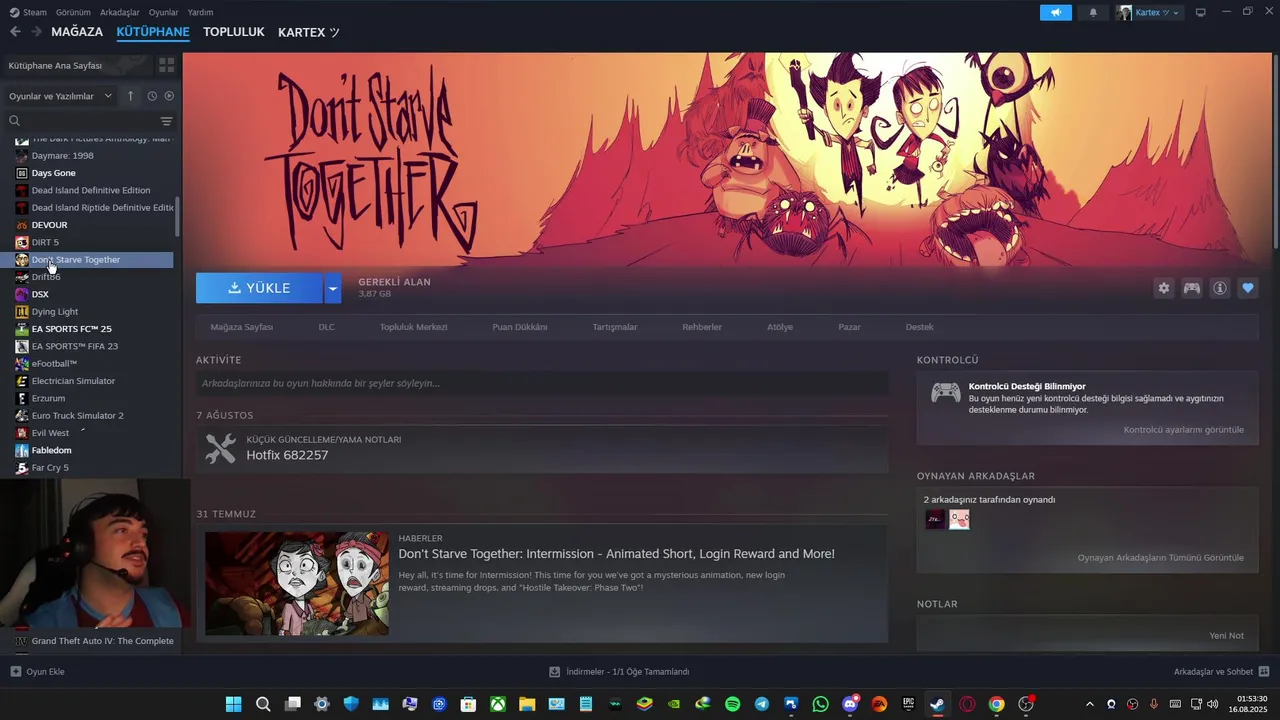Open first friend avatar in Oynayan Arkadaşlar
The width and height of the screenshot is (1280, 720).
click(x=935, y=519)
